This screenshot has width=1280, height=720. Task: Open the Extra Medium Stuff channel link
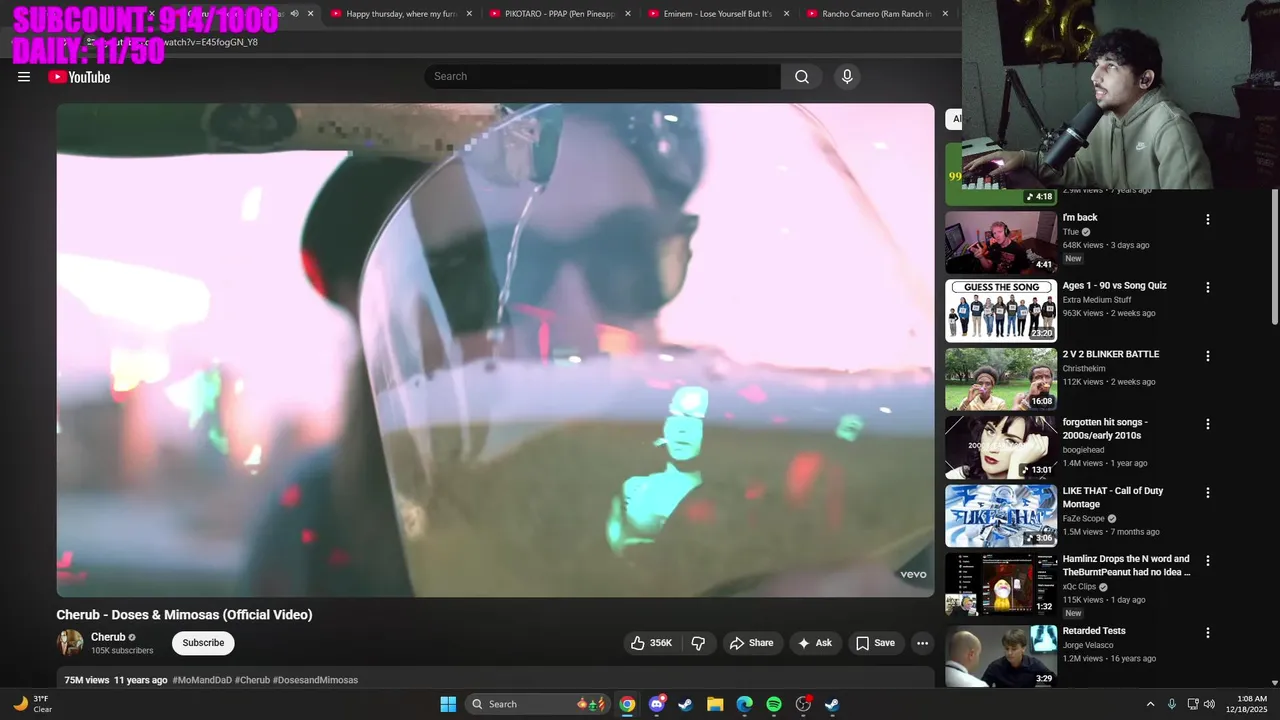click(1097, 300)
